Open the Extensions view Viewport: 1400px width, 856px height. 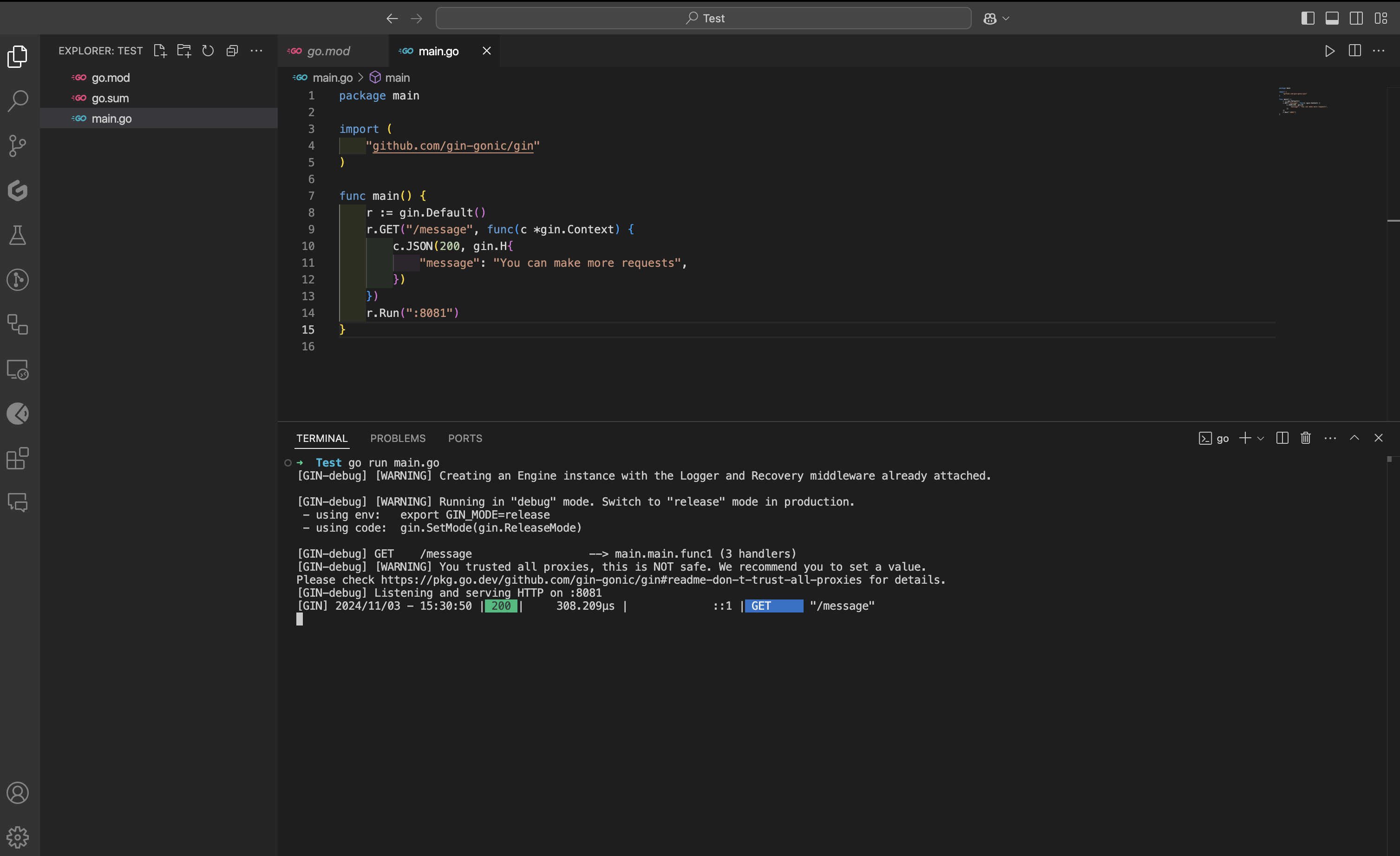tap(18, 458)
